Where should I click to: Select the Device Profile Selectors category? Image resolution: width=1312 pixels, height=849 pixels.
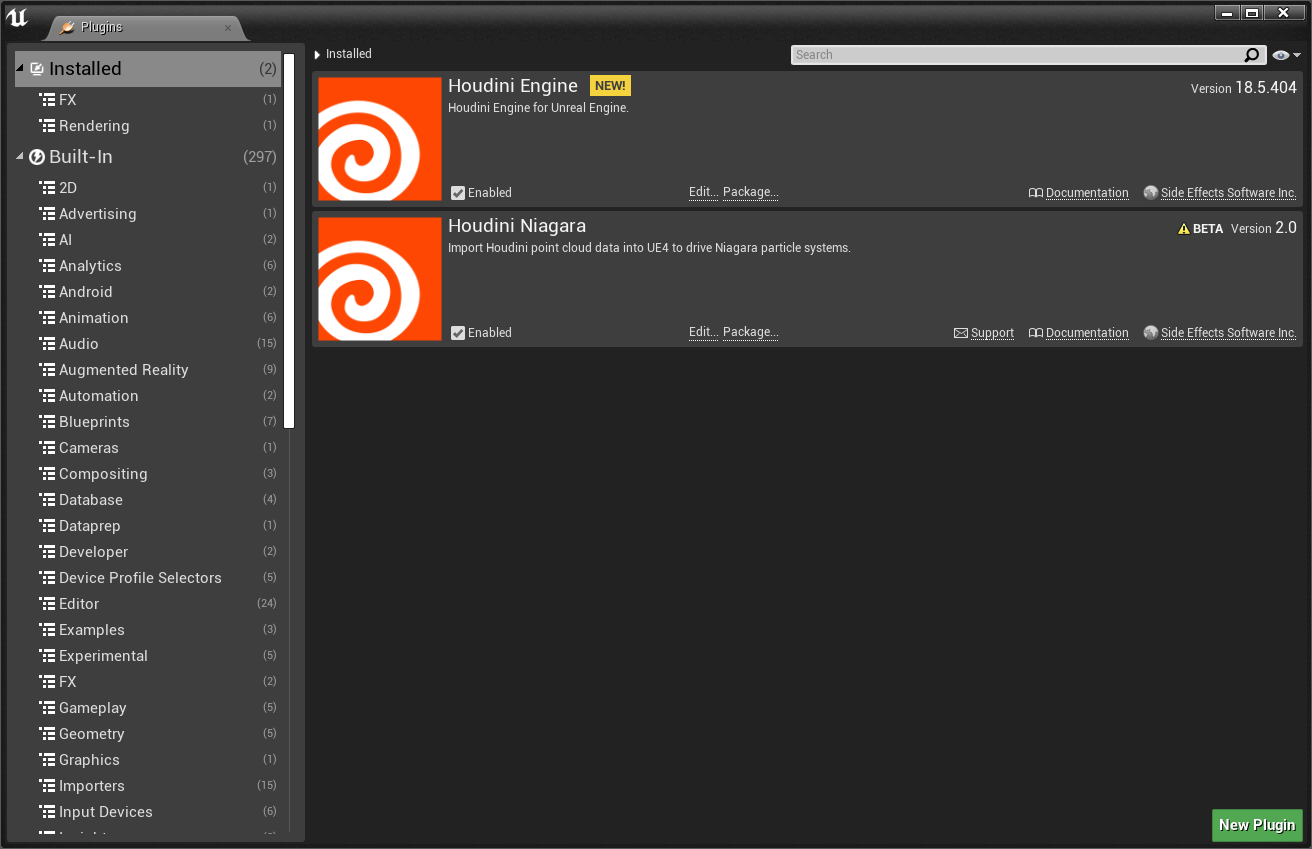[148, 578]
